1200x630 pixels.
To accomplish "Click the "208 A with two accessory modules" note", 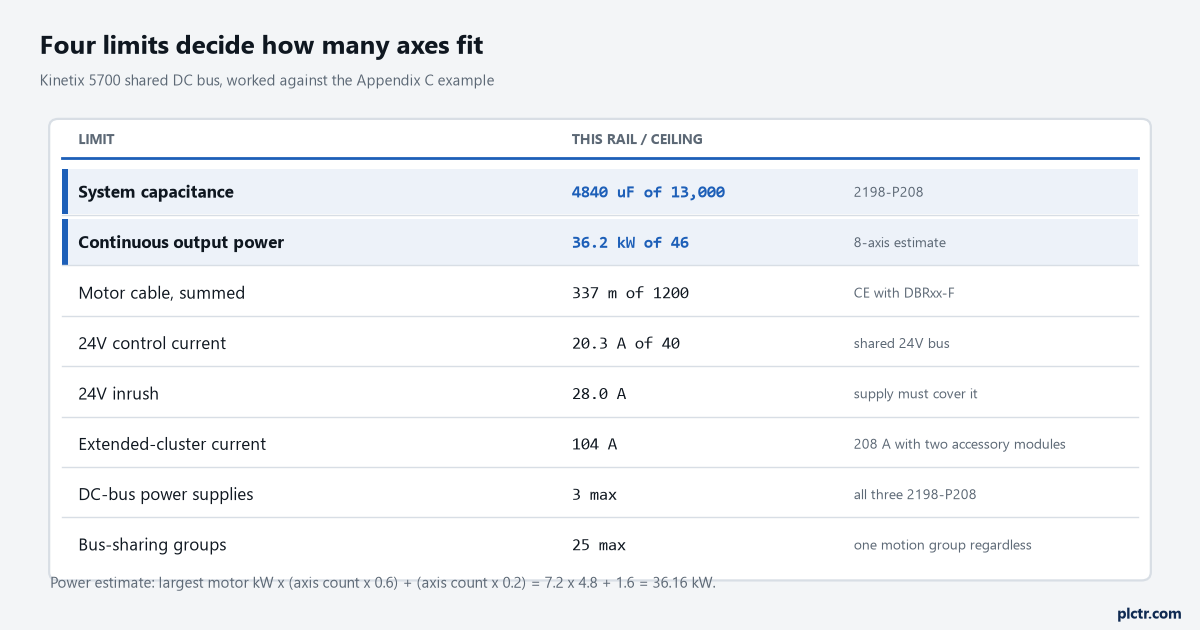I will point(960,444).
